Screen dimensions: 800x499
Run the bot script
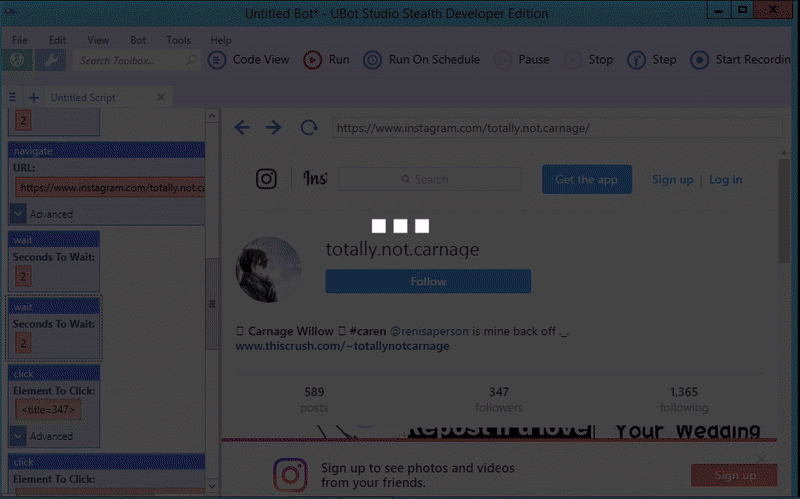point(327,60)
